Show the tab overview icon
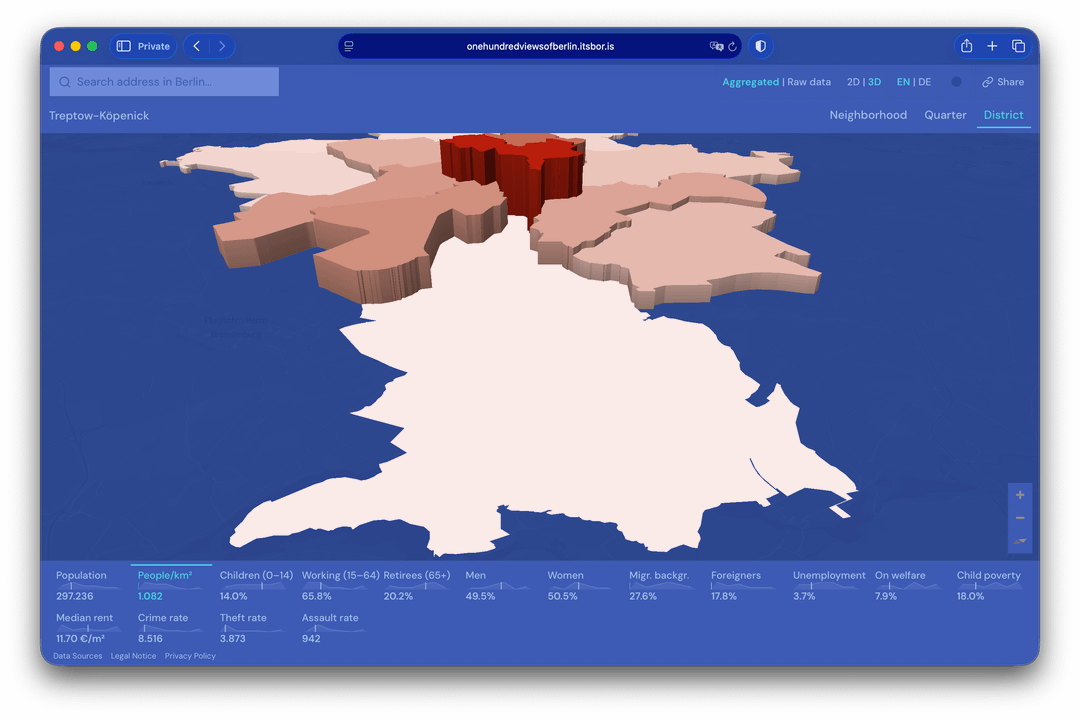 click(1018, 46)
